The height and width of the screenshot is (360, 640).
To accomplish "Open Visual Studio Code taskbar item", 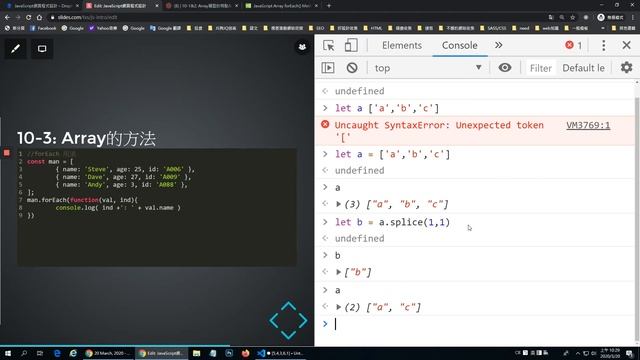I will [280, 353].
